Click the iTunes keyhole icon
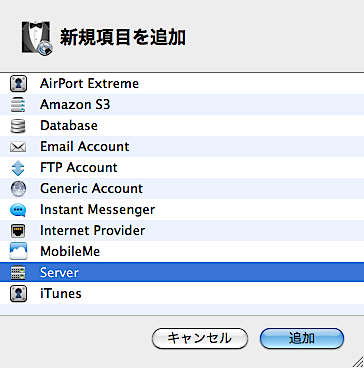Screen dimensions: 364x368 tap(18, 294)
